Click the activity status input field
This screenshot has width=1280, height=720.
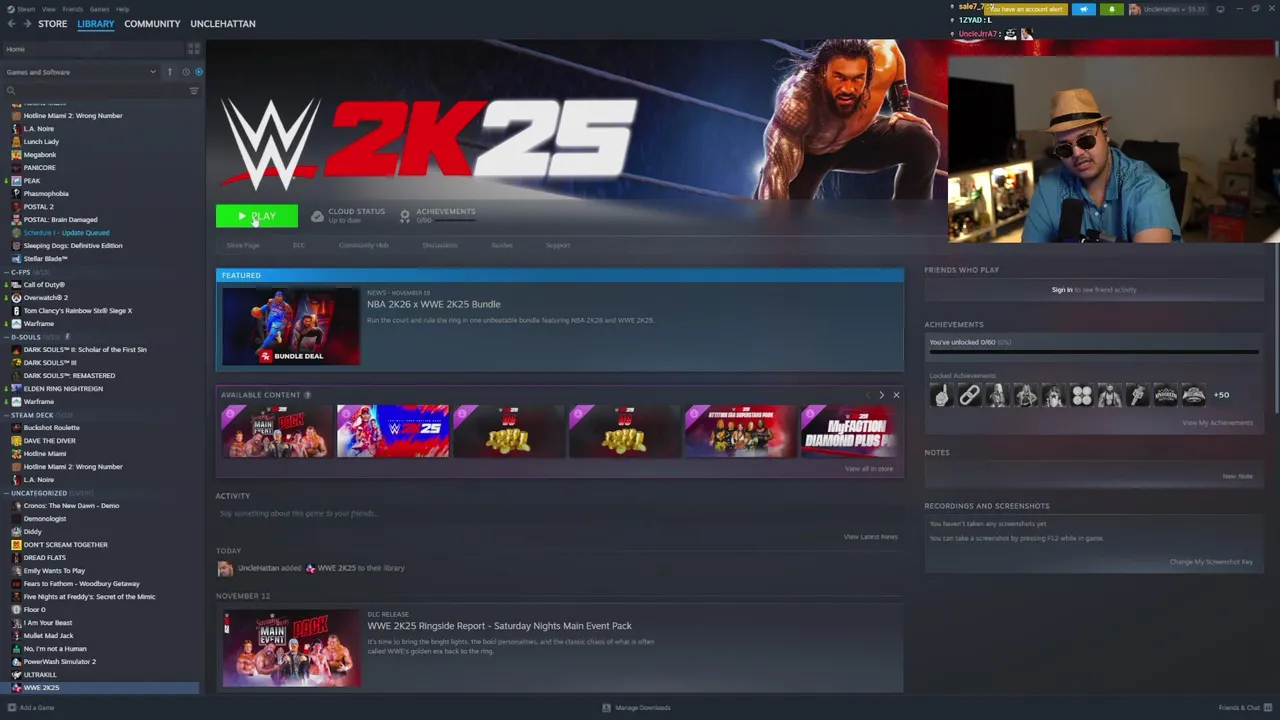click(560, 514)
